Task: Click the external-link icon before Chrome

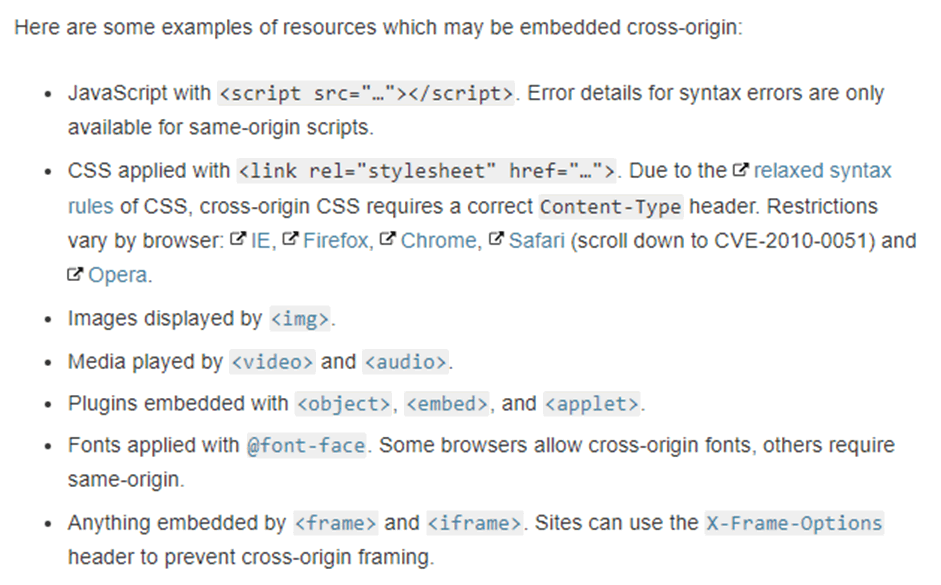Action: pos(388,239)
